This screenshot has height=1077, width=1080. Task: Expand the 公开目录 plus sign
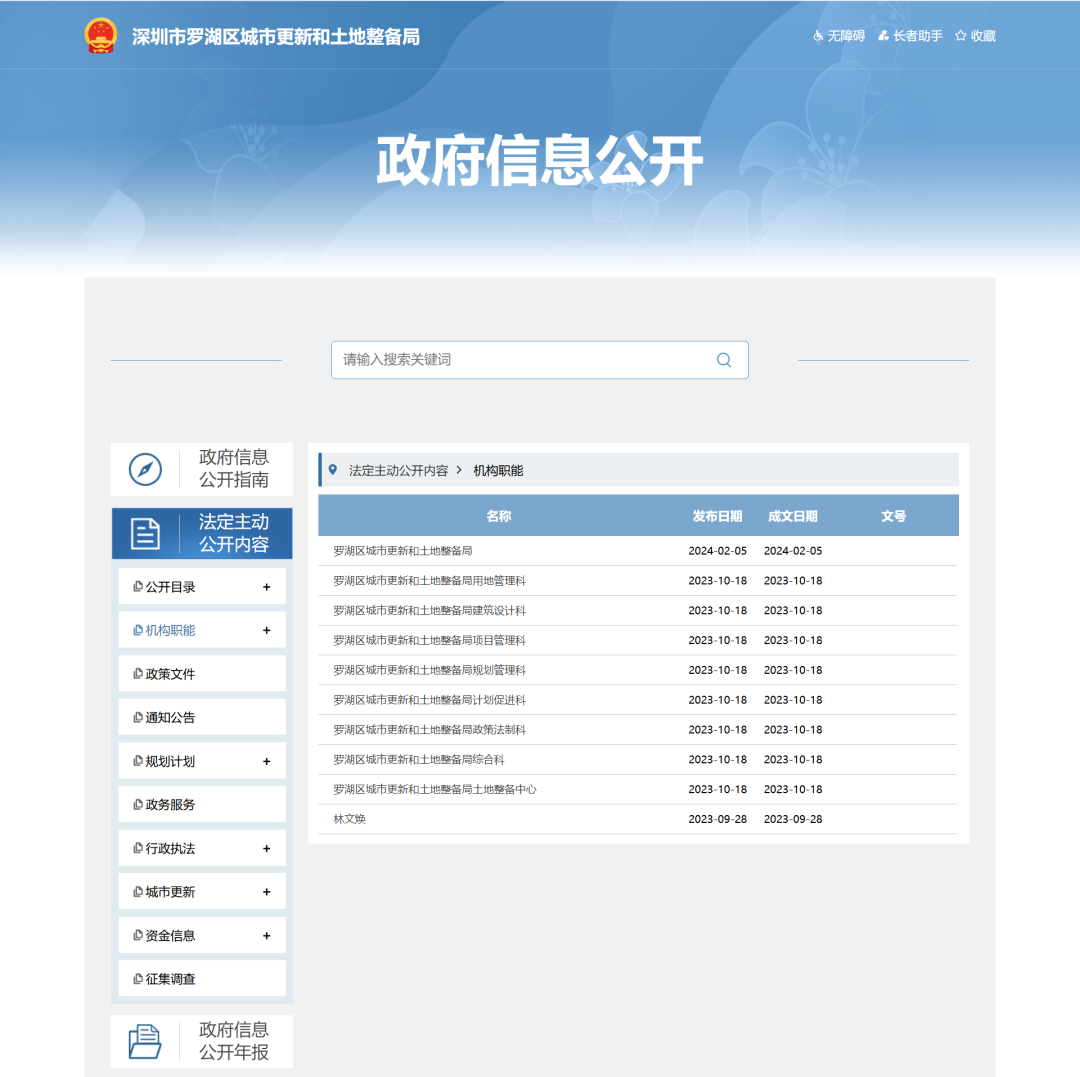(267, 587)
